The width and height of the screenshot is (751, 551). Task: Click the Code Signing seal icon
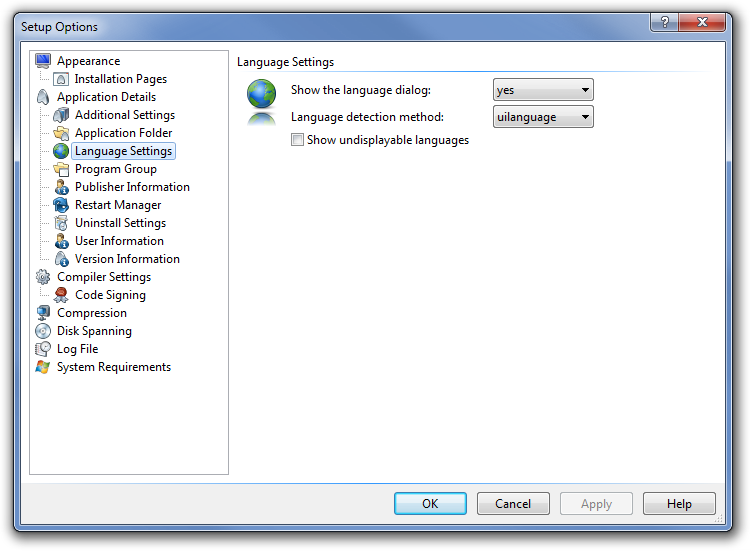(61, 295)
